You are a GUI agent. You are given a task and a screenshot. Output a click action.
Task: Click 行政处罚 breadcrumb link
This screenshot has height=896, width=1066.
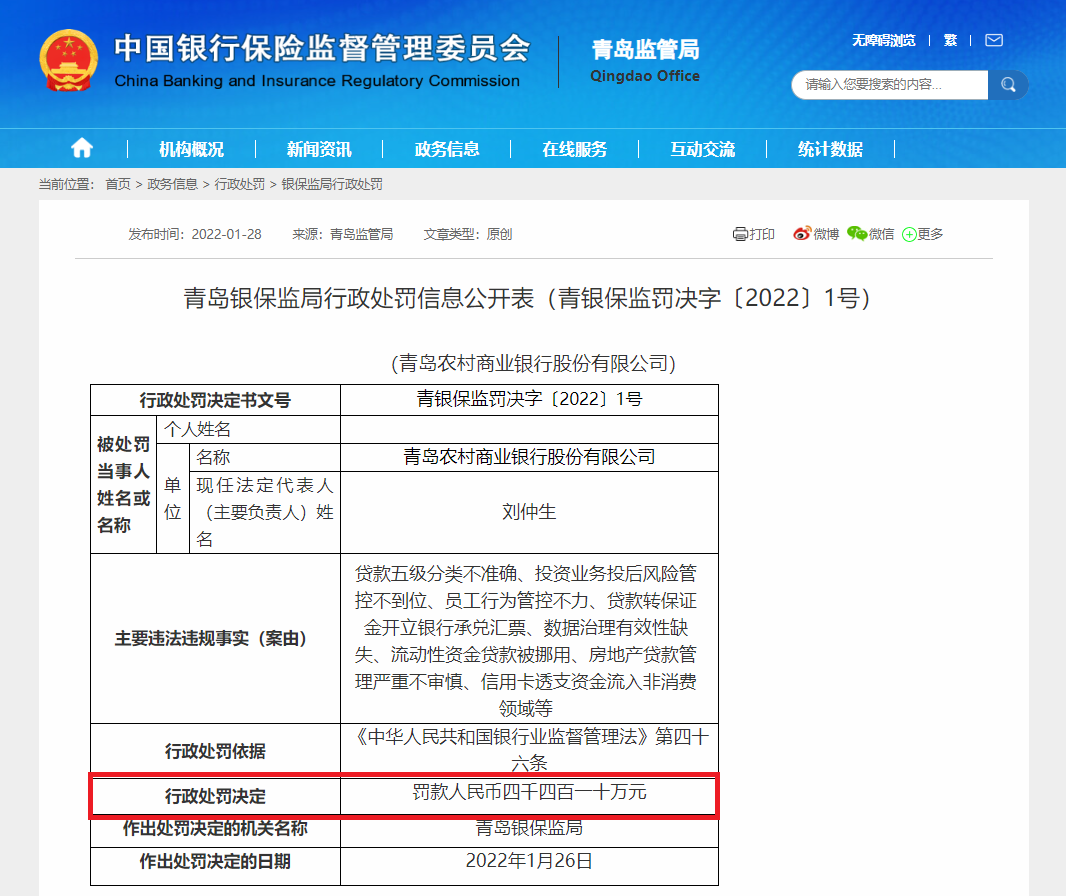coord(239,184)
